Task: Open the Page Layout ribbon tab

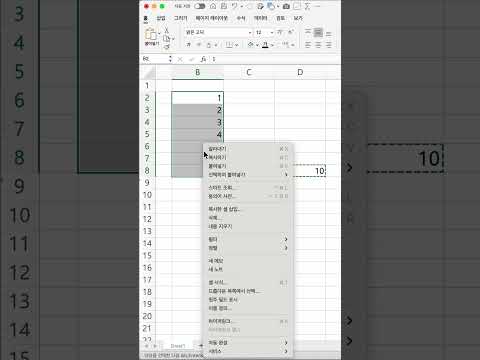Action: coord(211,18)
